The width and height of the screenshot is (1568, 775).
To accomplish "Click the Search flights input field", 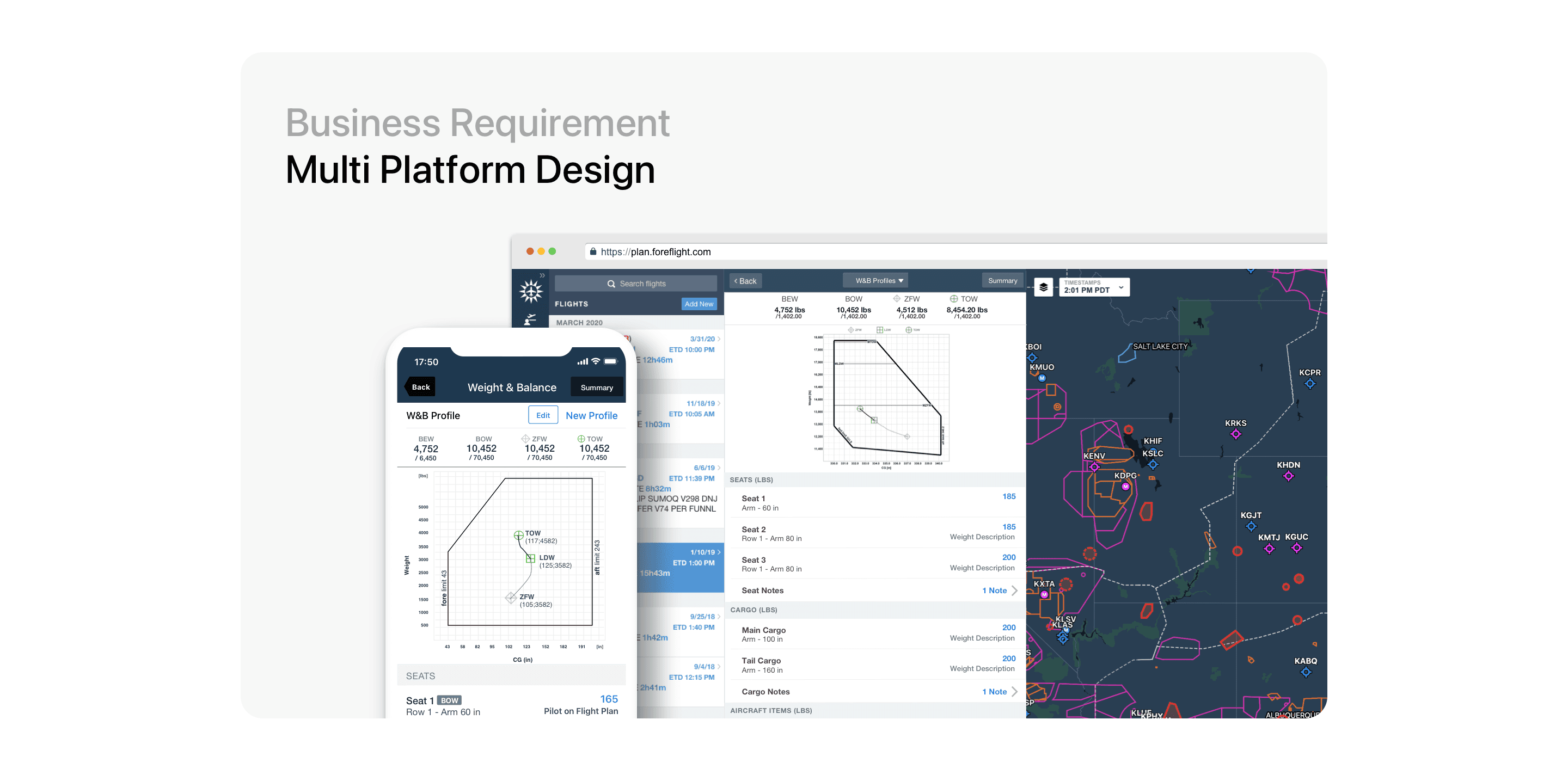I will click(x=635, y=284).
